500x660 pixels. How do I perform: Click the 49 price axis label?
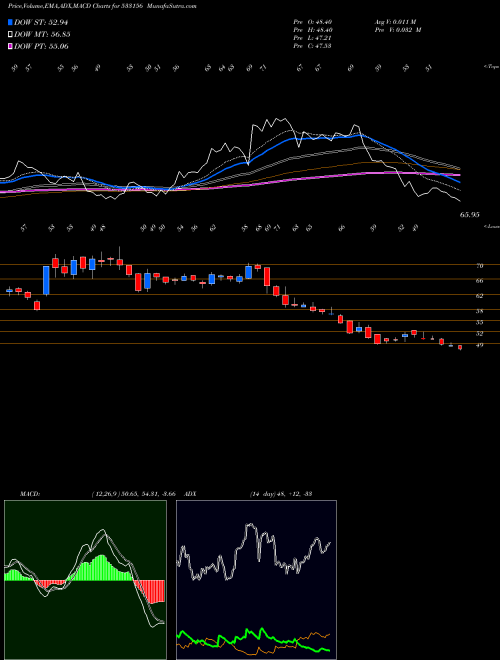point(480,345)
